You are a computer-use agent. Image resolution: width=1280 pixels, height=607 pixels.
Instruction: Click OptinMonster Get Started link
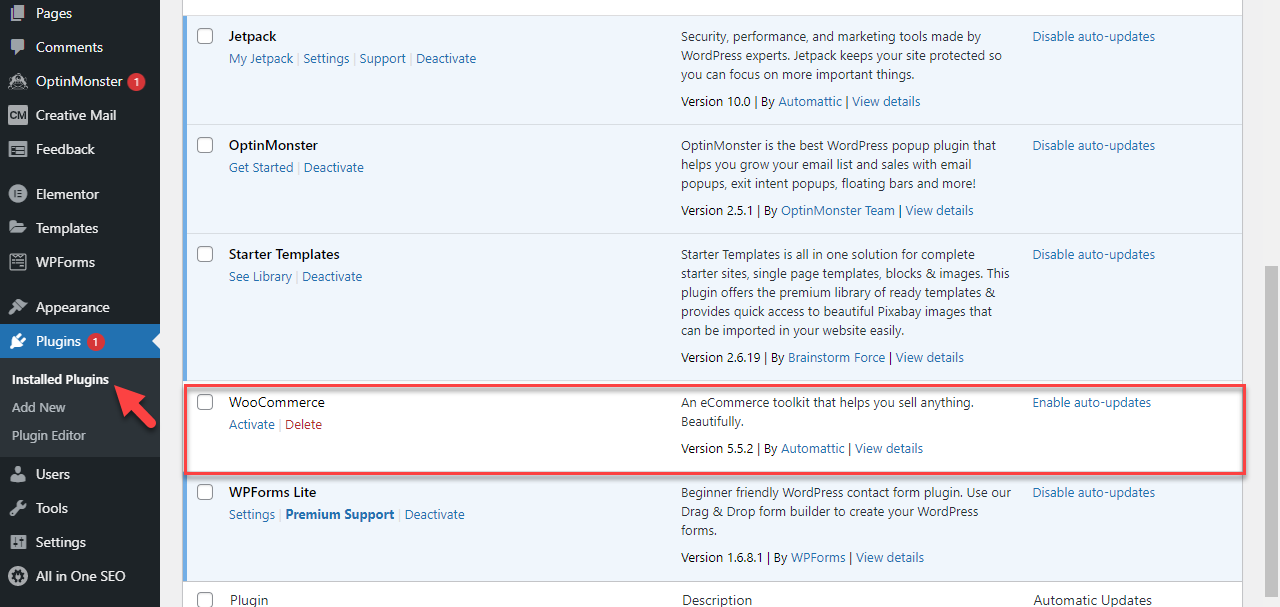(261, 167)
